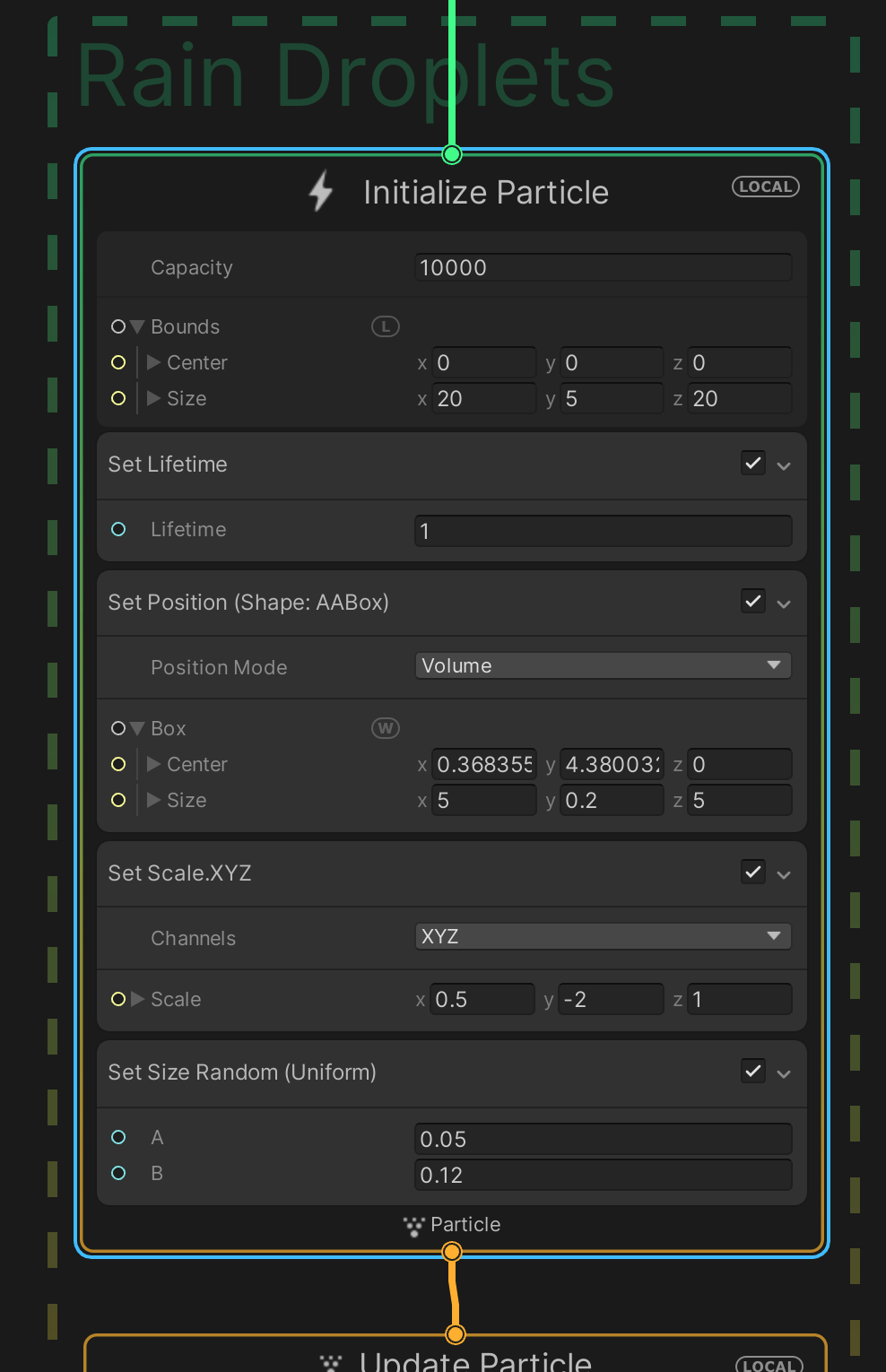
Task: Click the Initialize Particle lightning bolt icon
Action: [x=321, y=191]
